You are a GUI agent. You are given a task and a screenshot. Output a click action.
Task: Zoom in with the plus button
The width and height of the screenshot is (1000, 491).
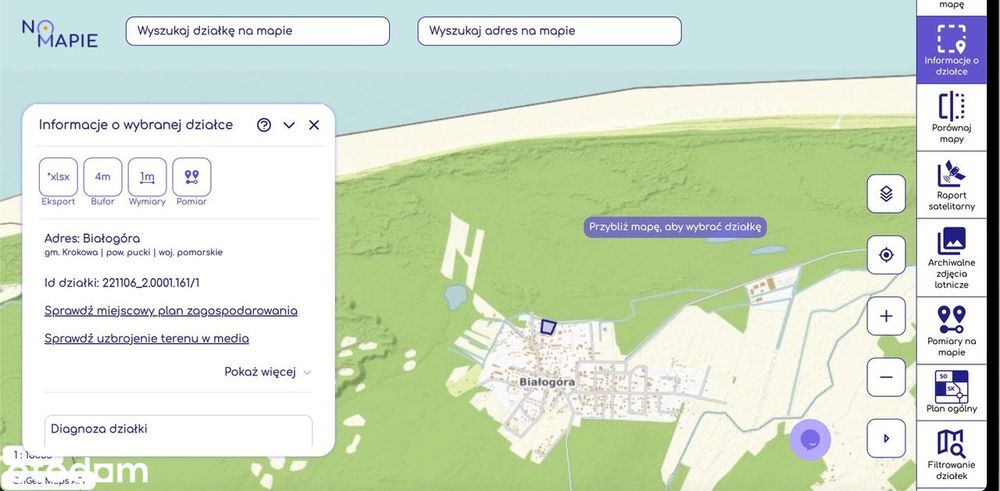[x=886, y=316]
